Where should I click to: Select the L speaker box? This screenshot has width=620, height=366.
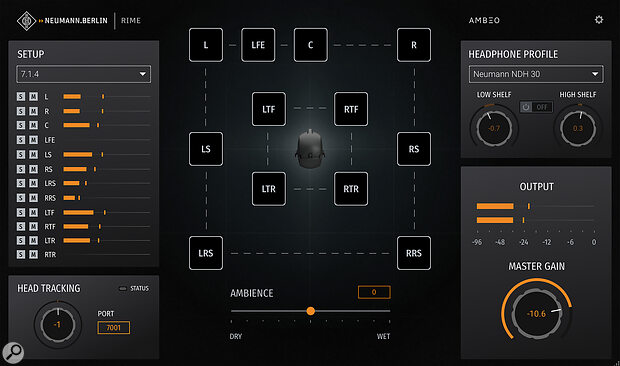click(206, 45)
